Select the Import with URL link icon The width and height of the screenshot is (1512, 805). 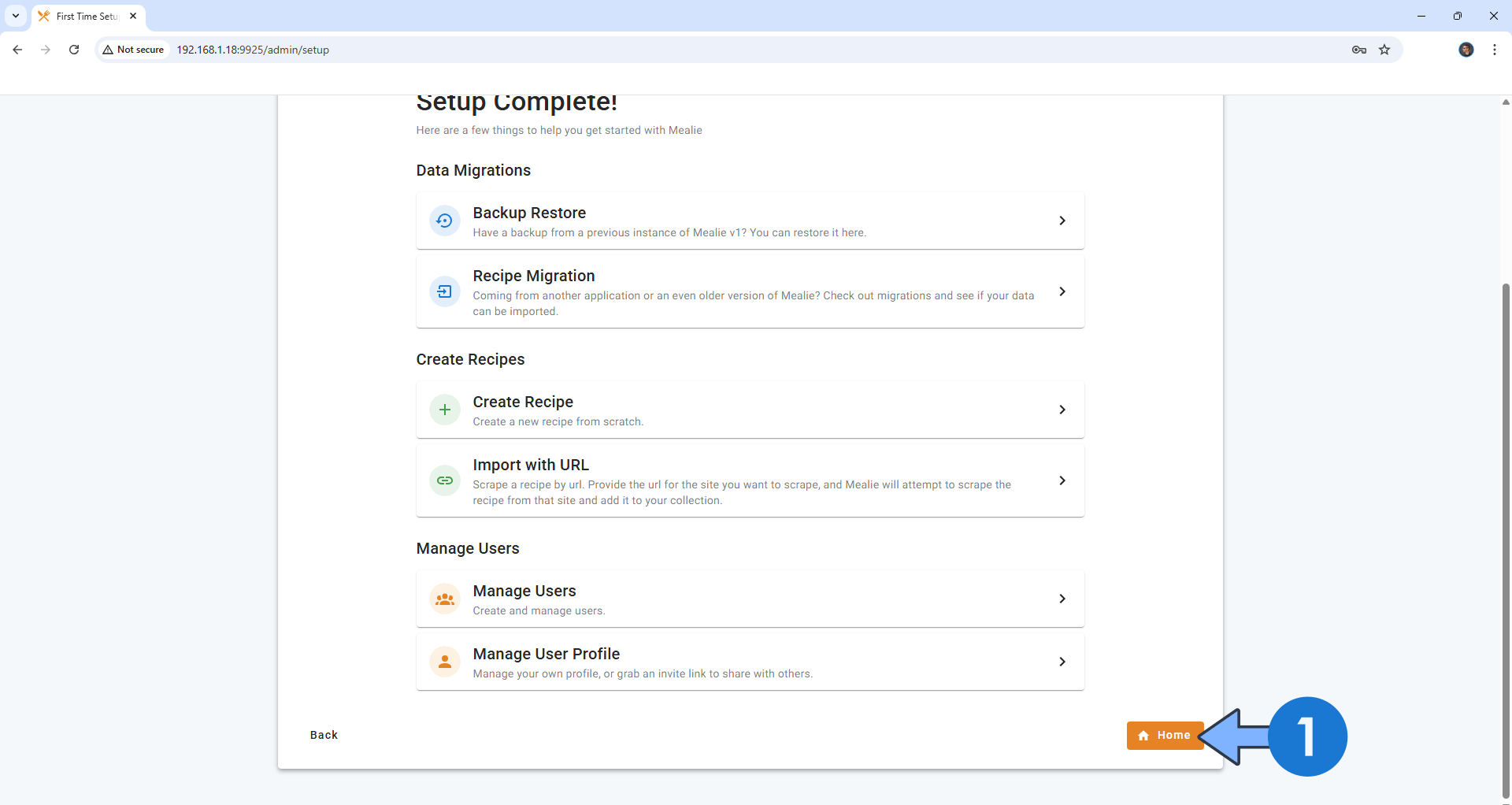coord(444,480)
